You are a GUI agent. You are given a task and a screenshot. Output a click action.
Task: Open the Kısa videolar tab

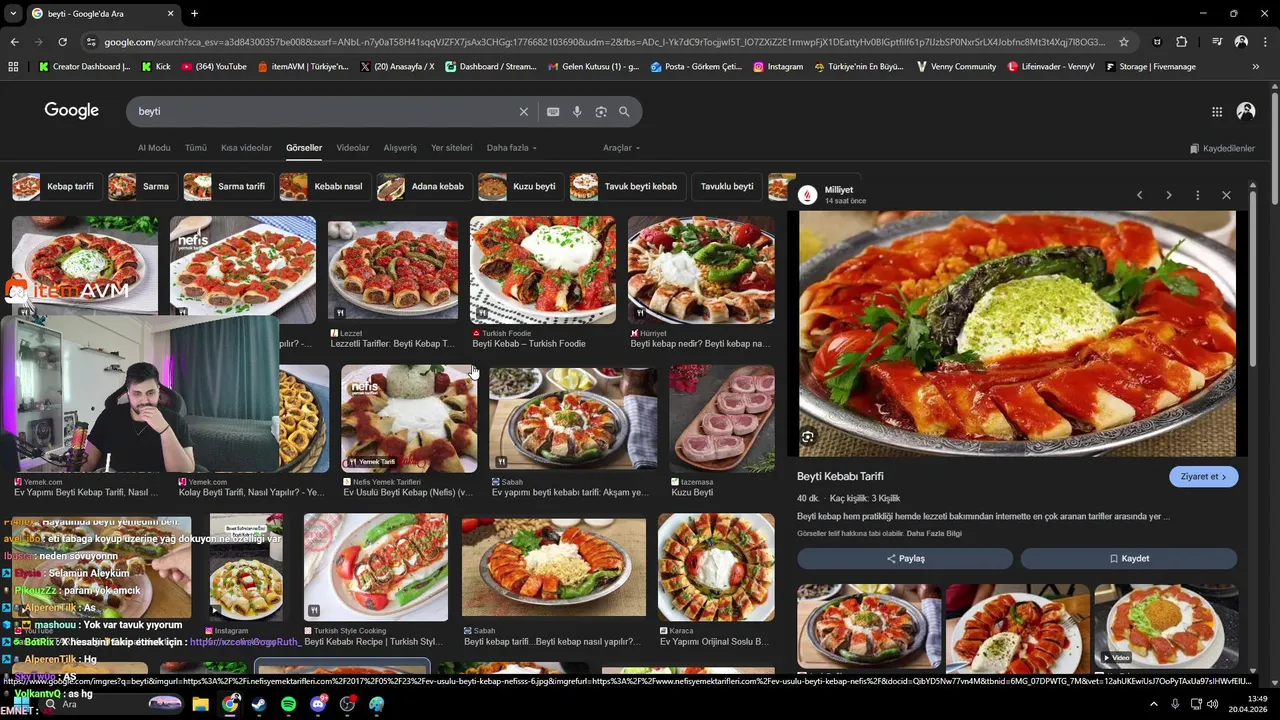tap(246, 148)
